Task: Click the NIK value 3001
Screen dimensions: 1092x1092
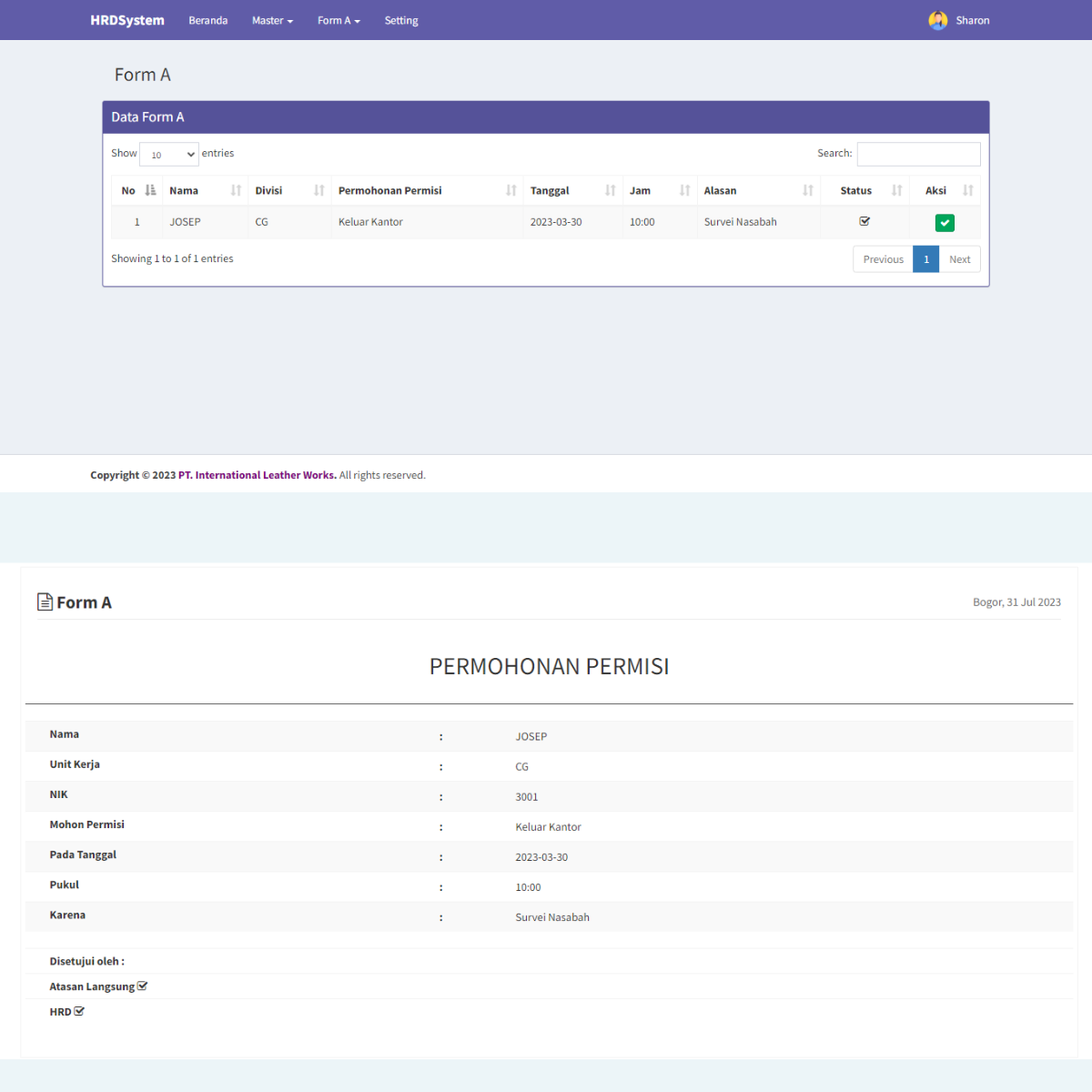Action: pos(527,797)
